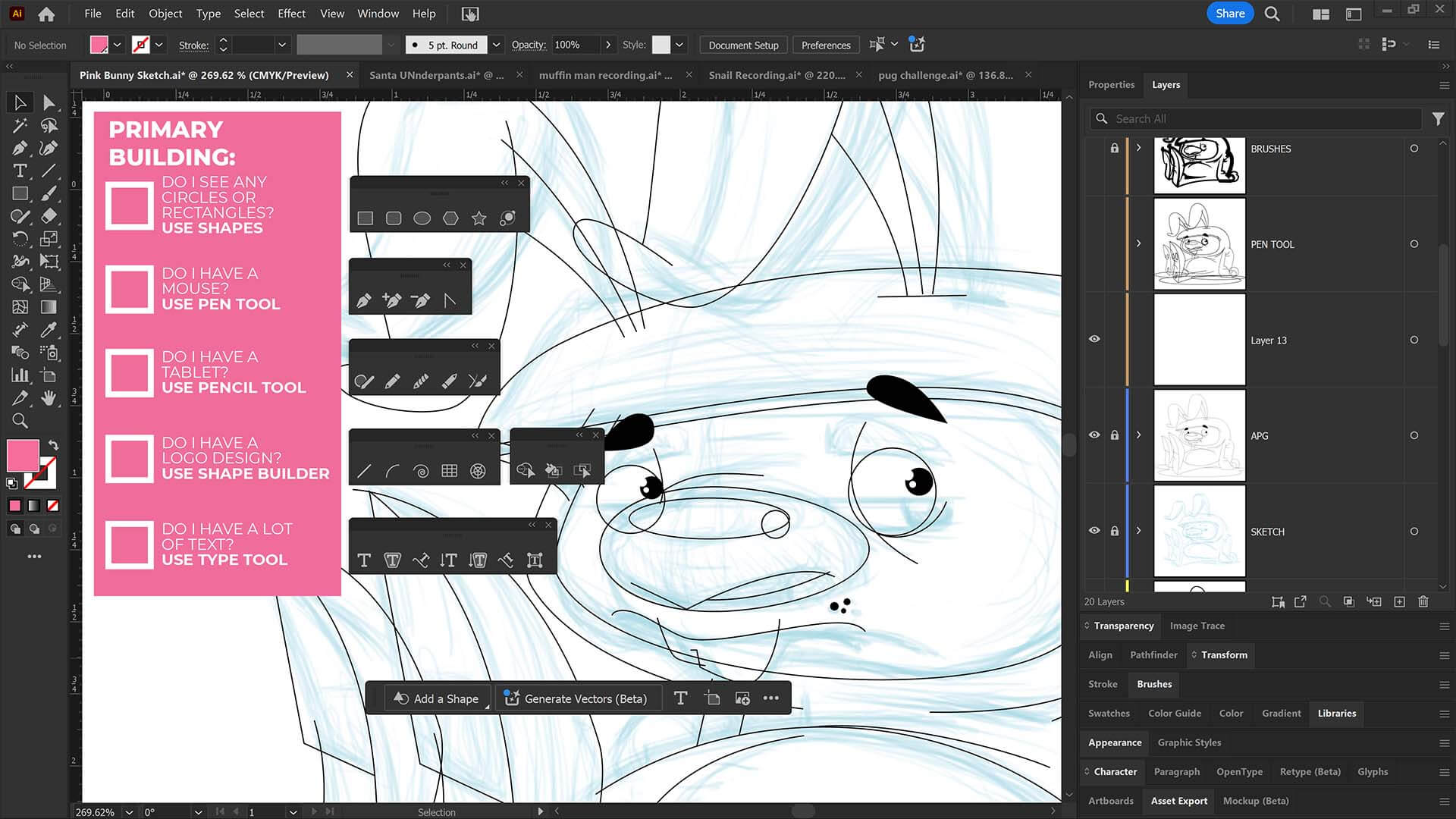Click Document Setup button
This screenshot has height=819, width=1456.
[x=743, y=45]
